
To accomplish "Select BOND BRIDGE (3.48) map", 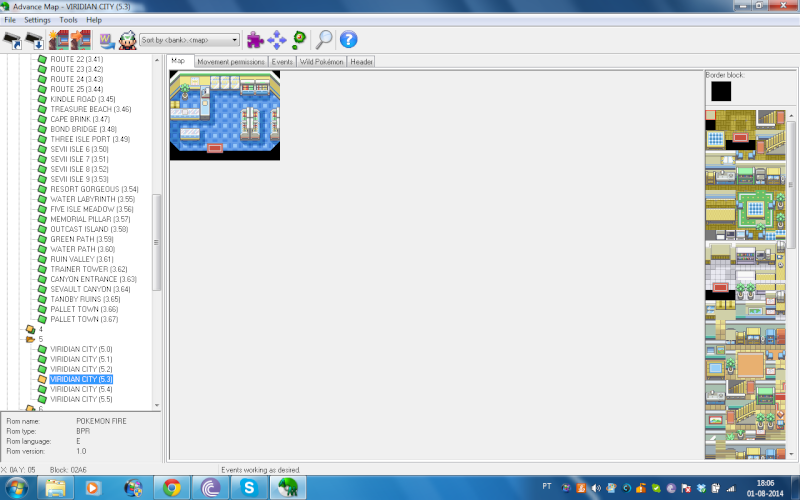I will (x=84, y=129).
